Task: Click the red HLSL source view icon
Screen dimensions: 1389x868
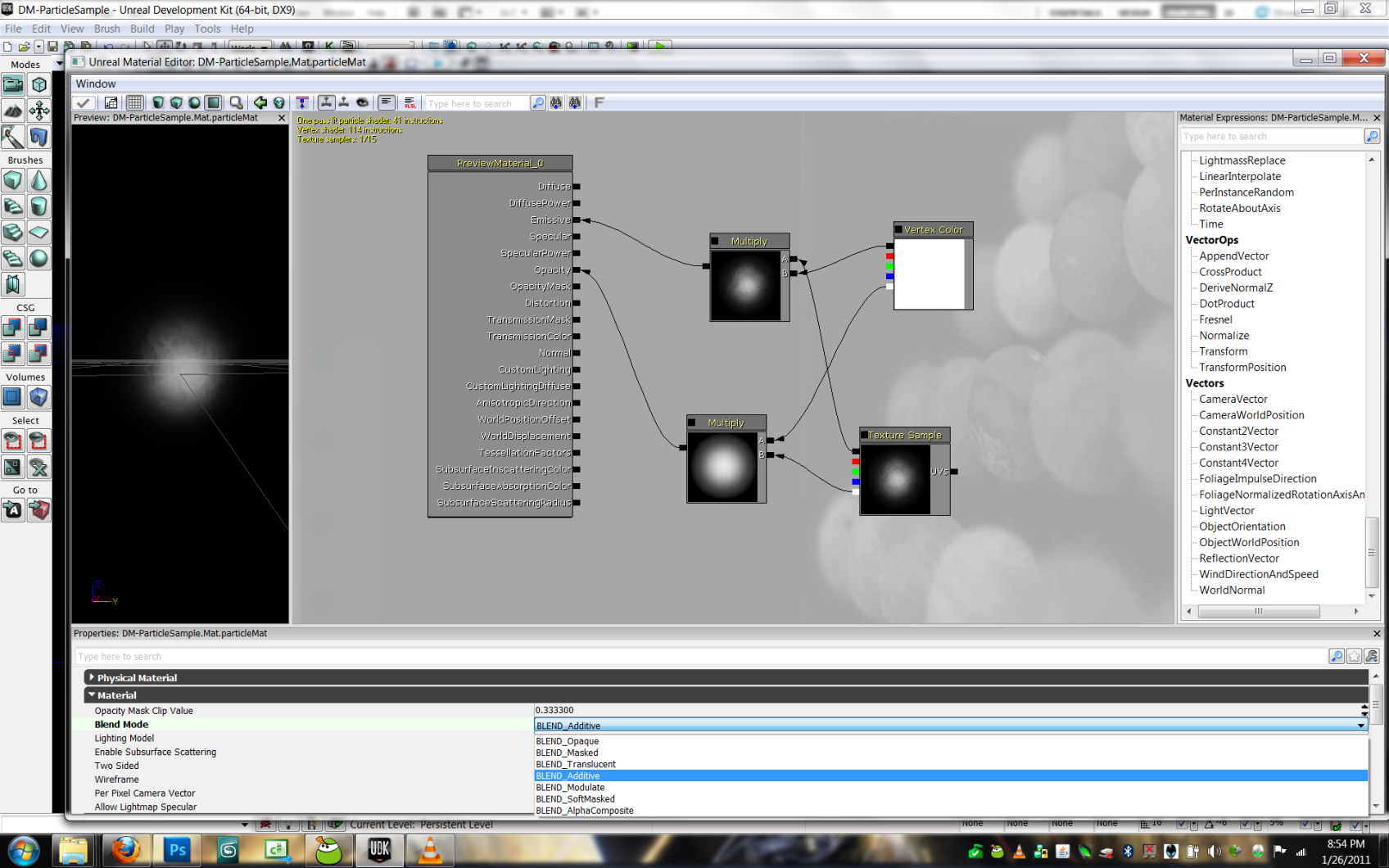Action: tap(410, 102)
